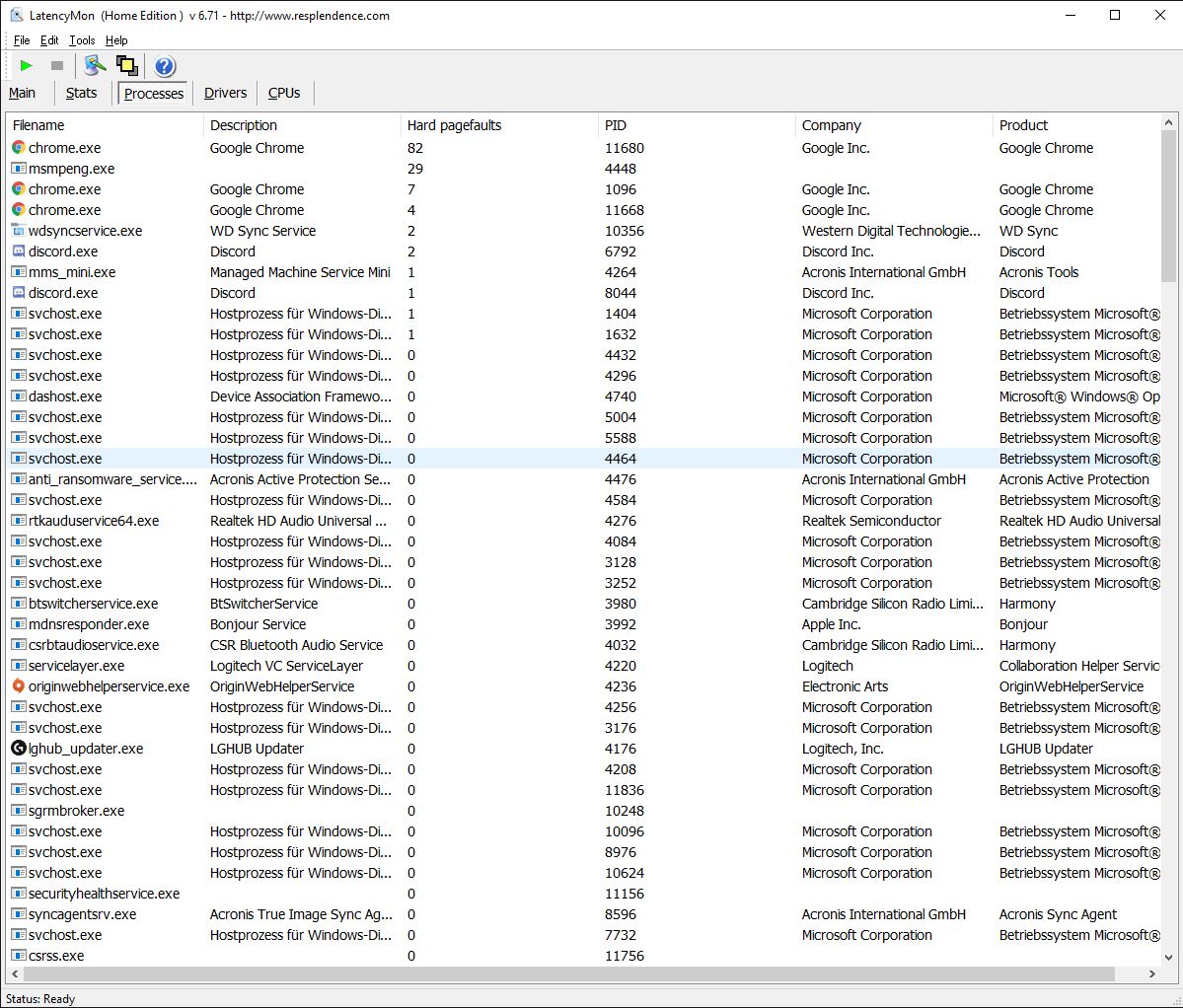Click the vertical scrollbar thumb
The height and width of the screenshot is (1008, 1183).
click(1168, 207)
